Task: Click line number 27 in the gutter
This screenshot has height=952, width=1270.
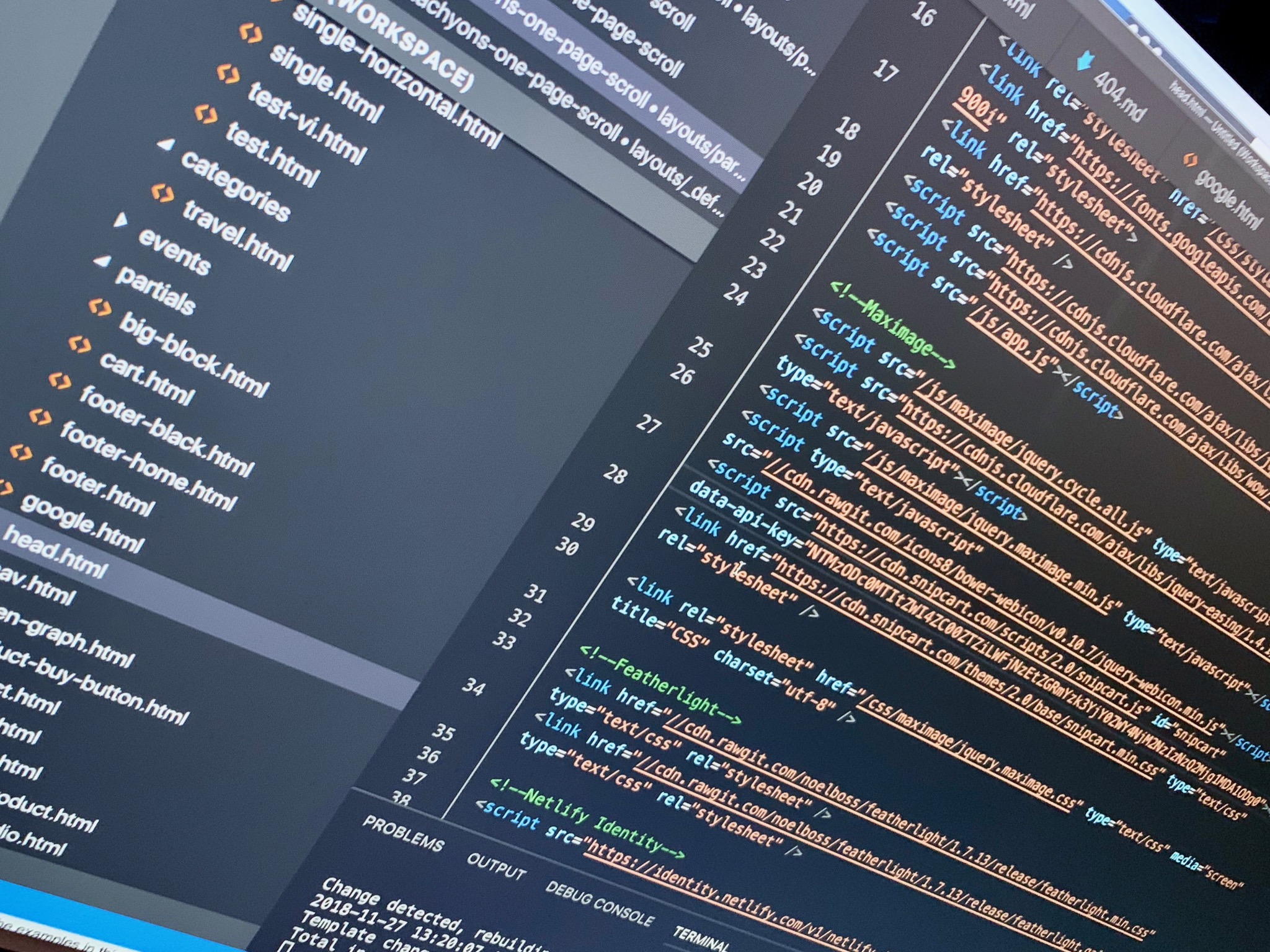Action: coord(649,423)
